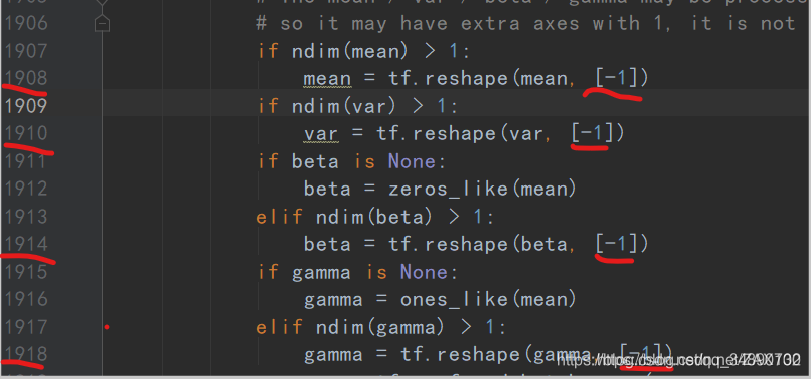This screenshot has width=811, height=379.
Task: Click line number 1916 in the gutter
Action: click(x=26, y=299)
